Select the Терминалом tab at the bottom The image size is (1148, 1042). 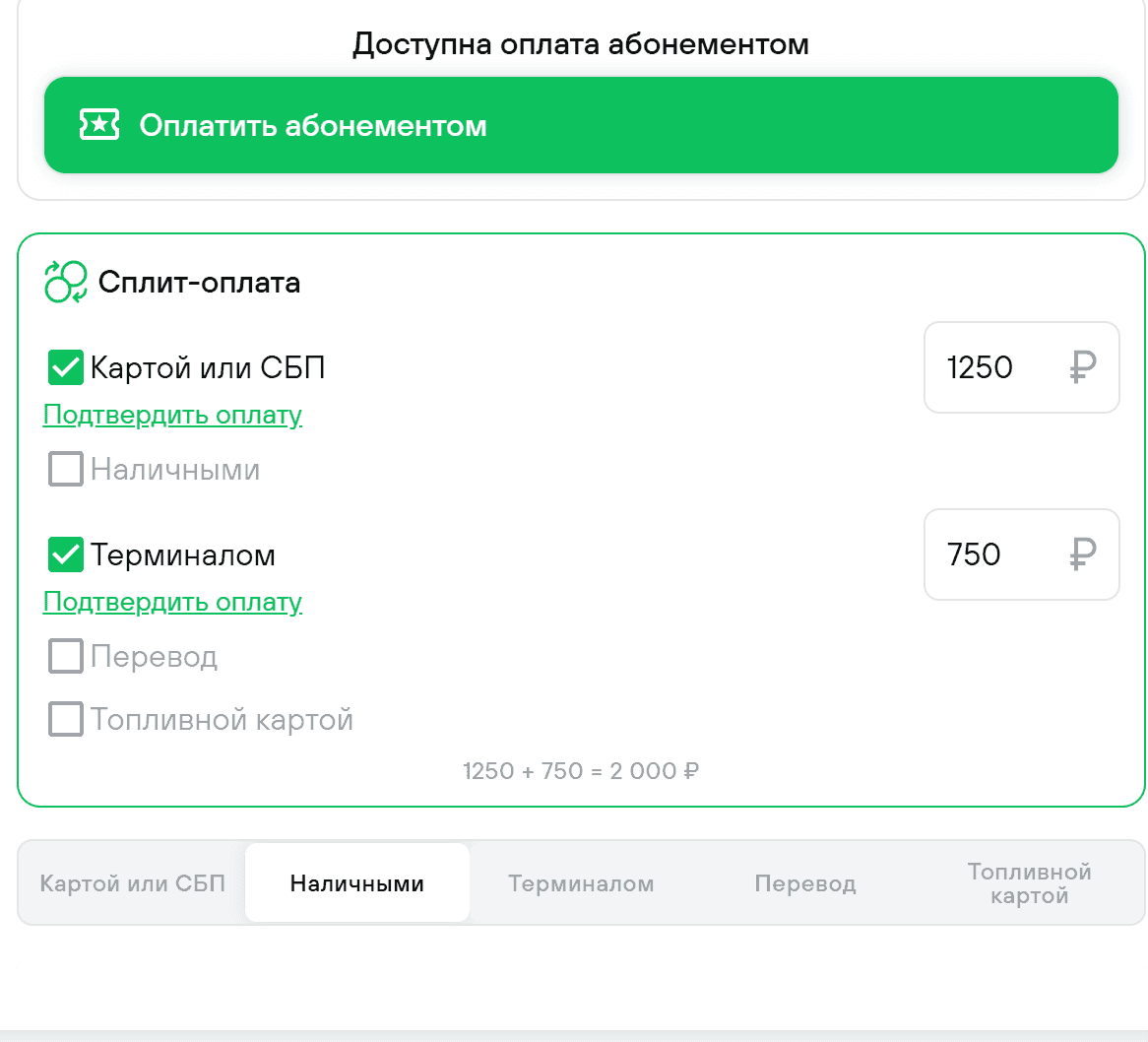581,882
